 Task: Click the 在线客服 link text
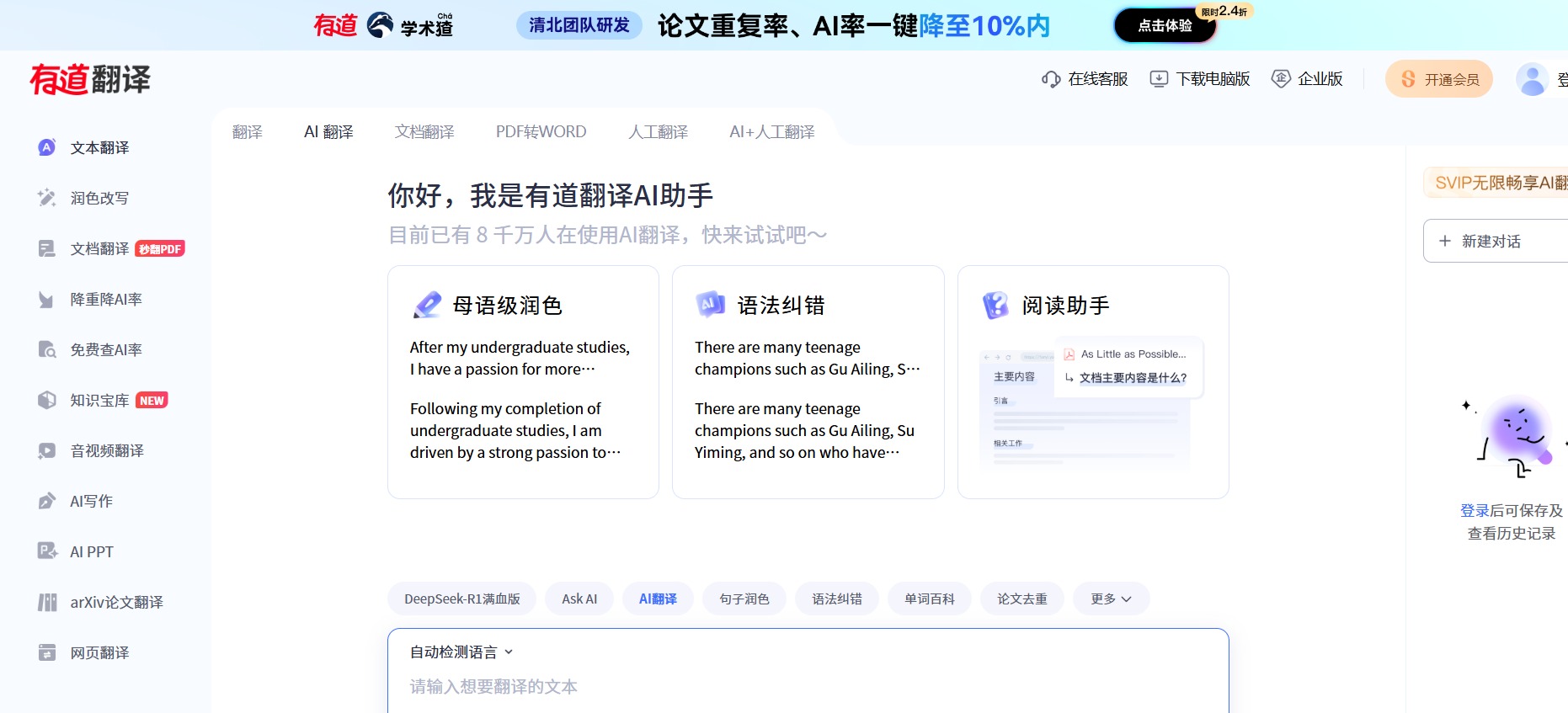1098,79
